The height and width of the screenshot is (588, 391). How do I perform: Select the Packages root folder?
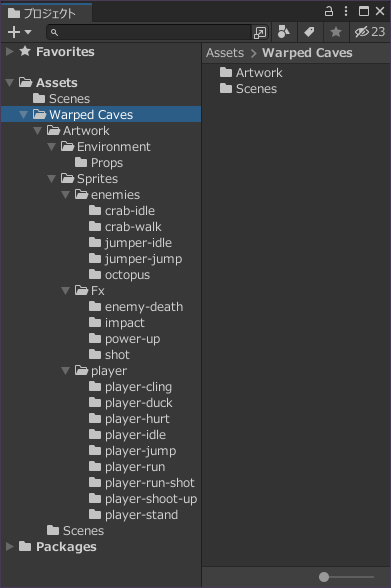58,547
